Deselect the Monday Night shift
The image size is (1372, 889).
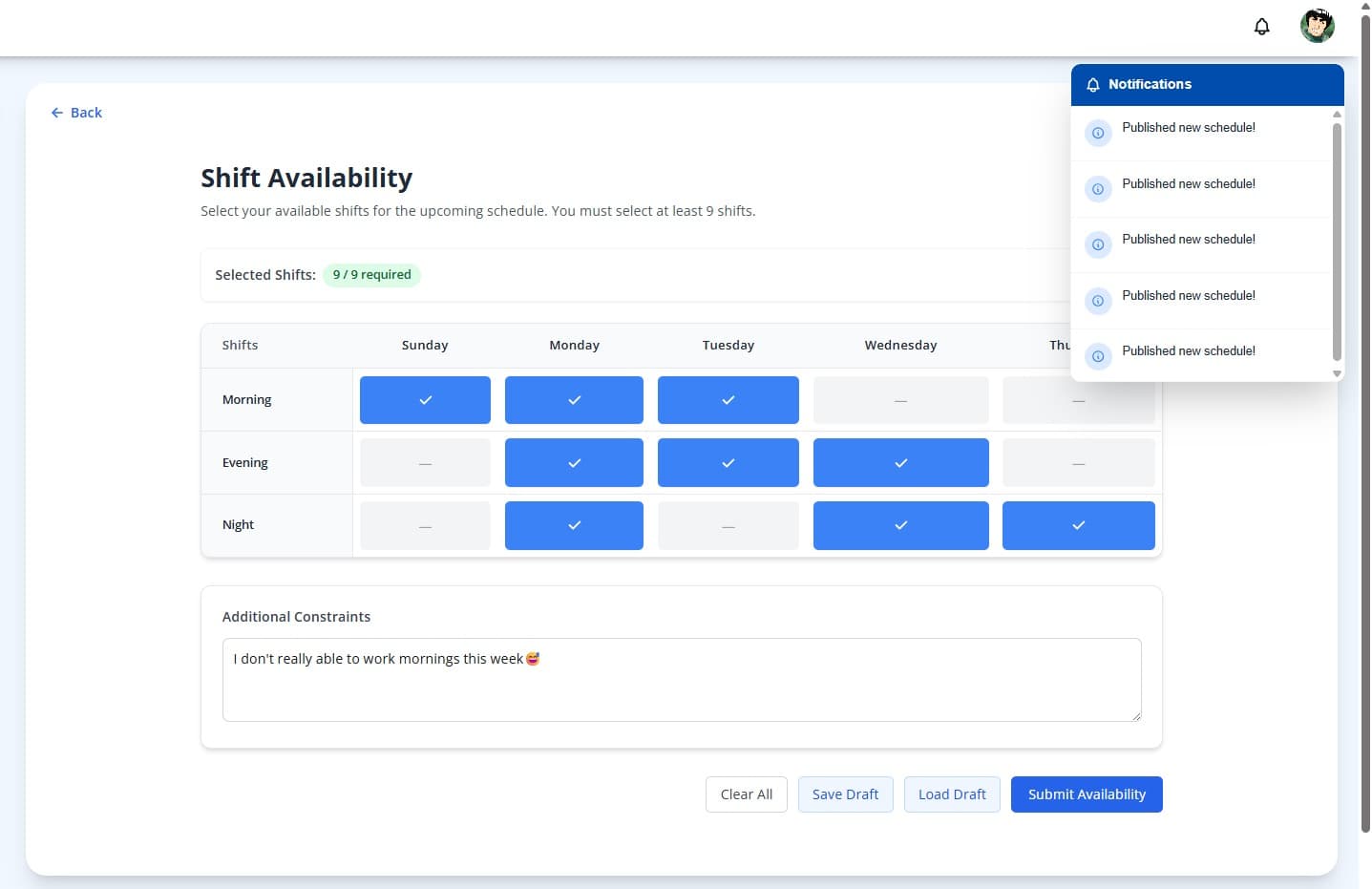point(574,525)
